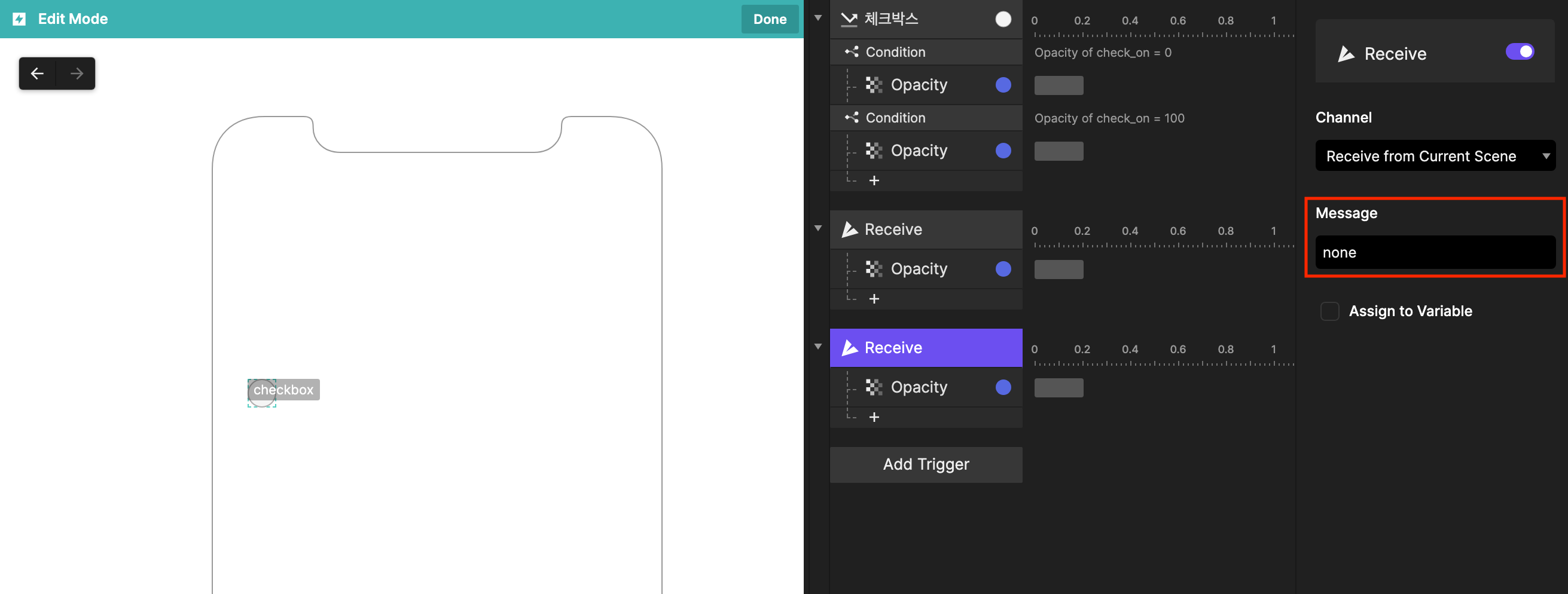Toggle the Receive trigger switch off
The image size is (1568, 594).
[x=1520, y=51]
